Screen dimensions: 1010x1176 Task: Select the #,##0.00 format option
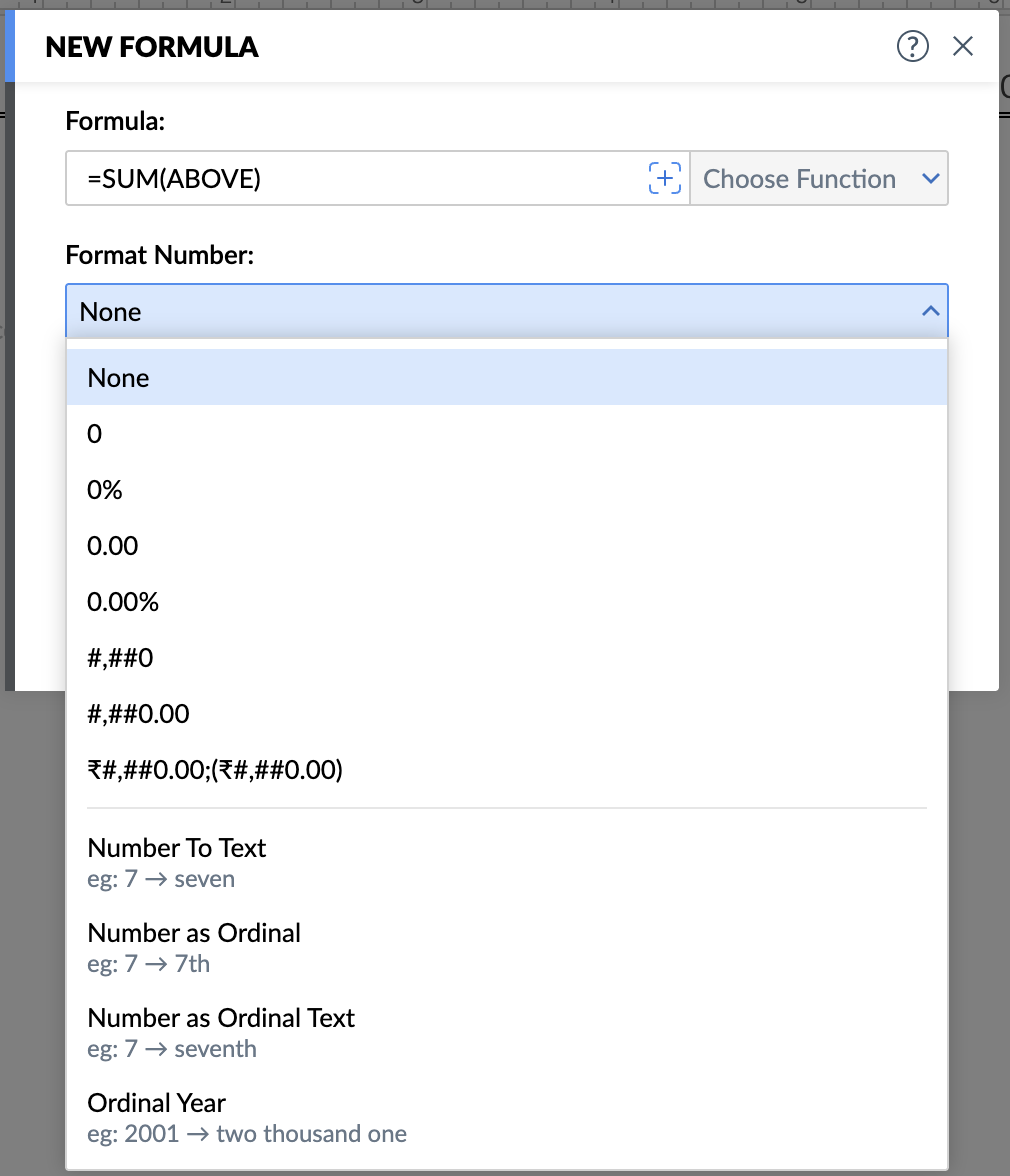507,713
